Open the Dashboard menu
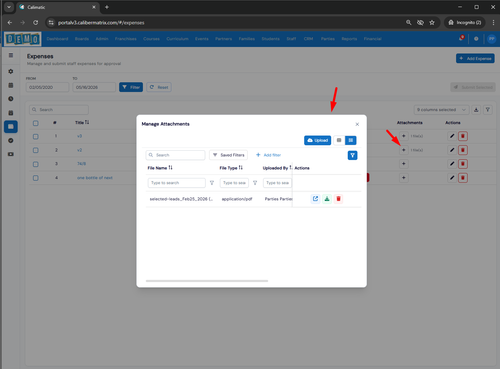The height and width of the screenshot is (369, 500). pyautogui.click(x=57, y=39)
